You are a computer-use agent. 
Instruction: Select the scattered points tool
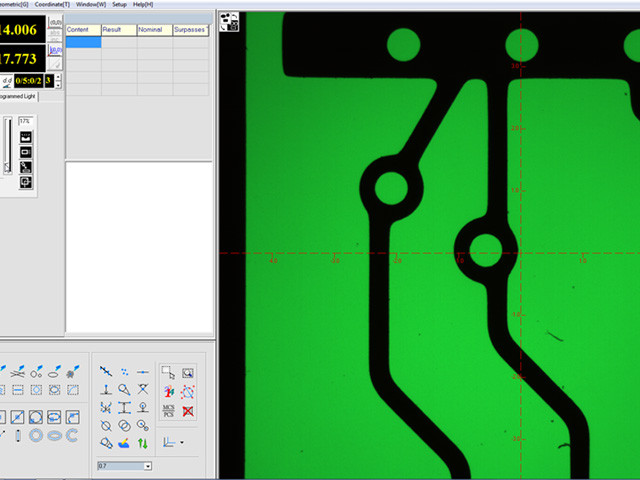point(124,371)
